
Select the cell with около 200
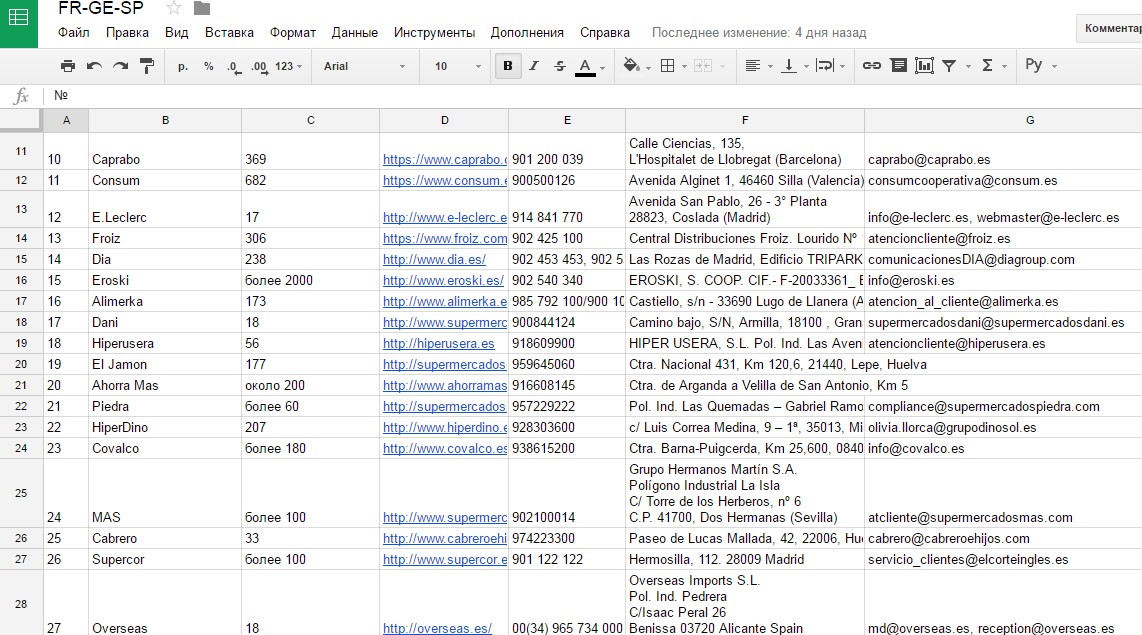click(310, 385)
